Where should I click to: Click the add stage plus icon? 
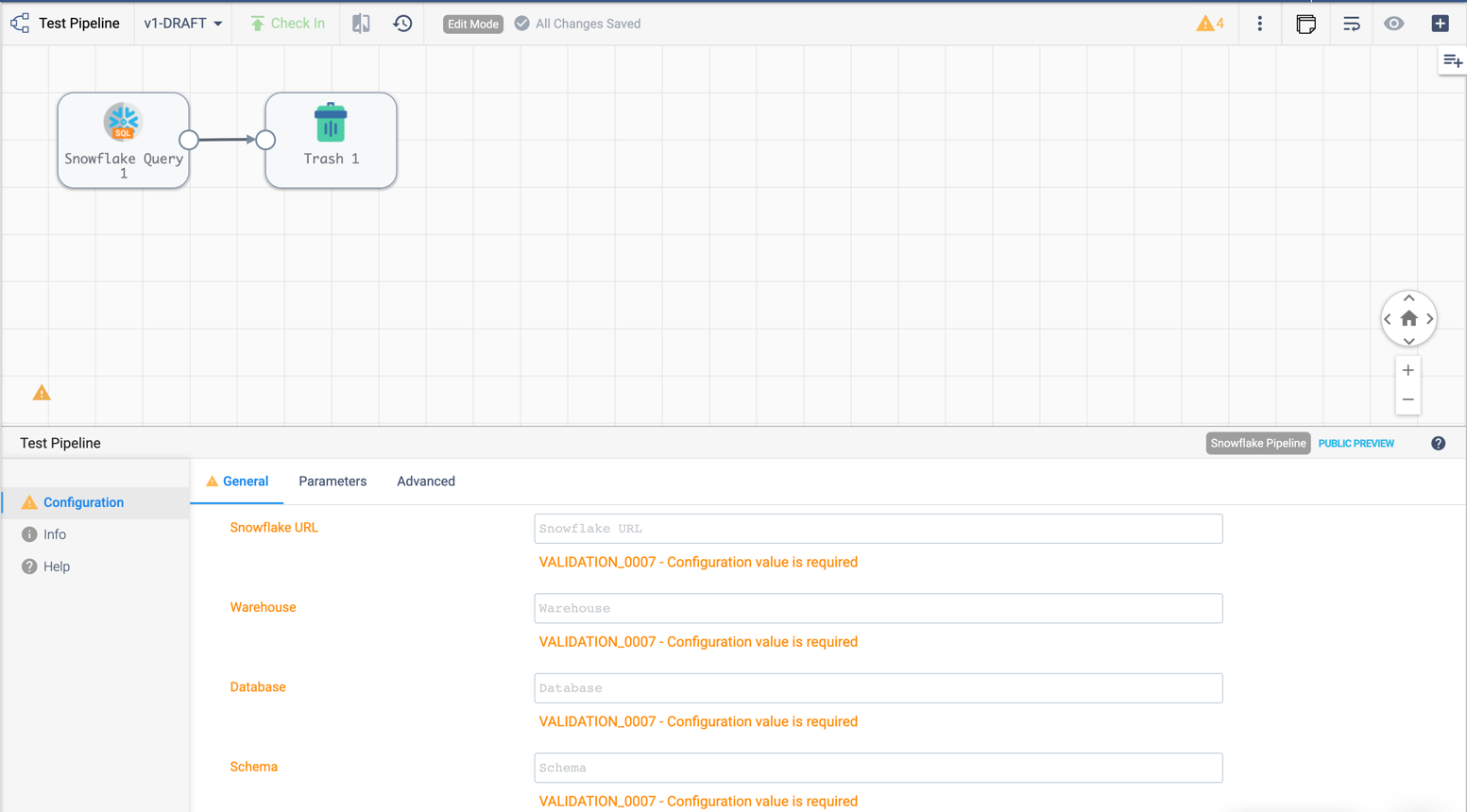point(1441,24)
